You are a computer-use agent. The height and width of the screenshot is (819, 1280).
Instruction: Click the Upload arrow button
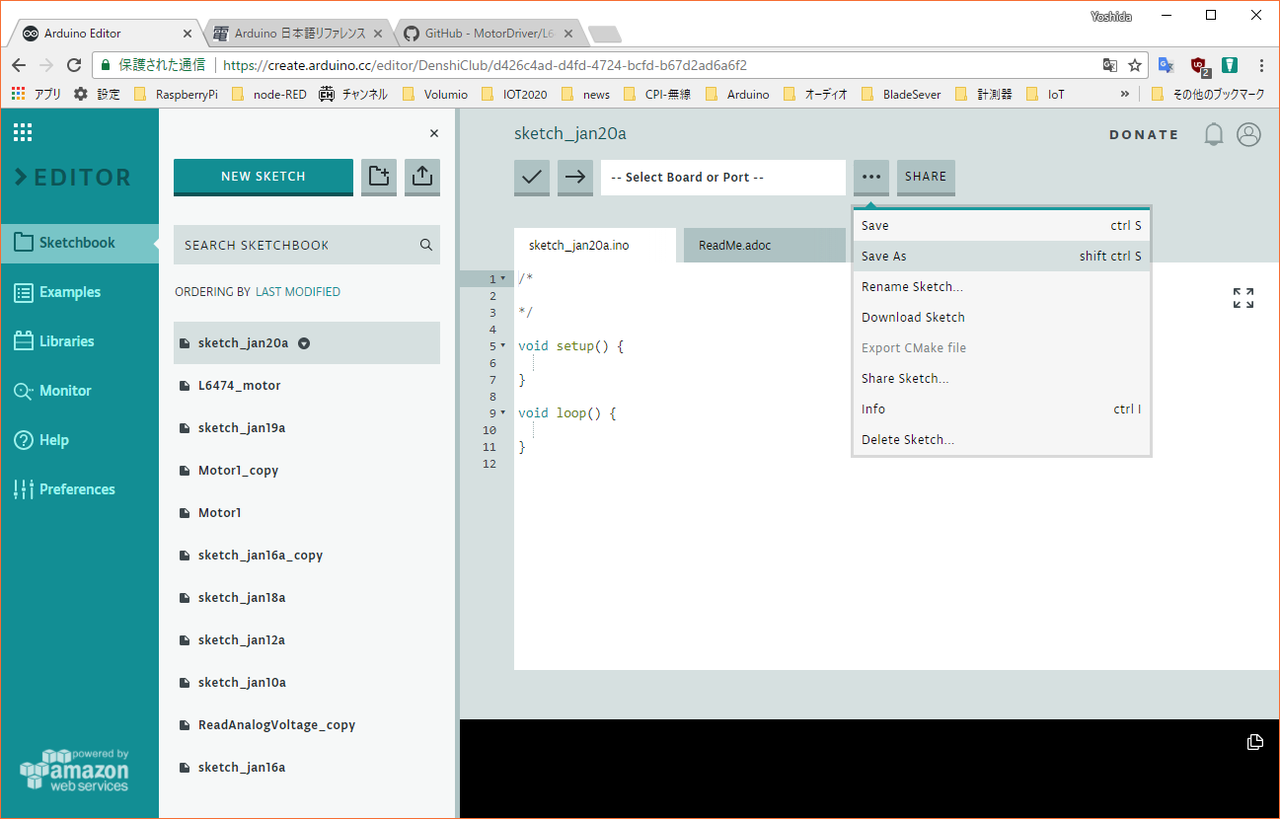click(575, 177)
